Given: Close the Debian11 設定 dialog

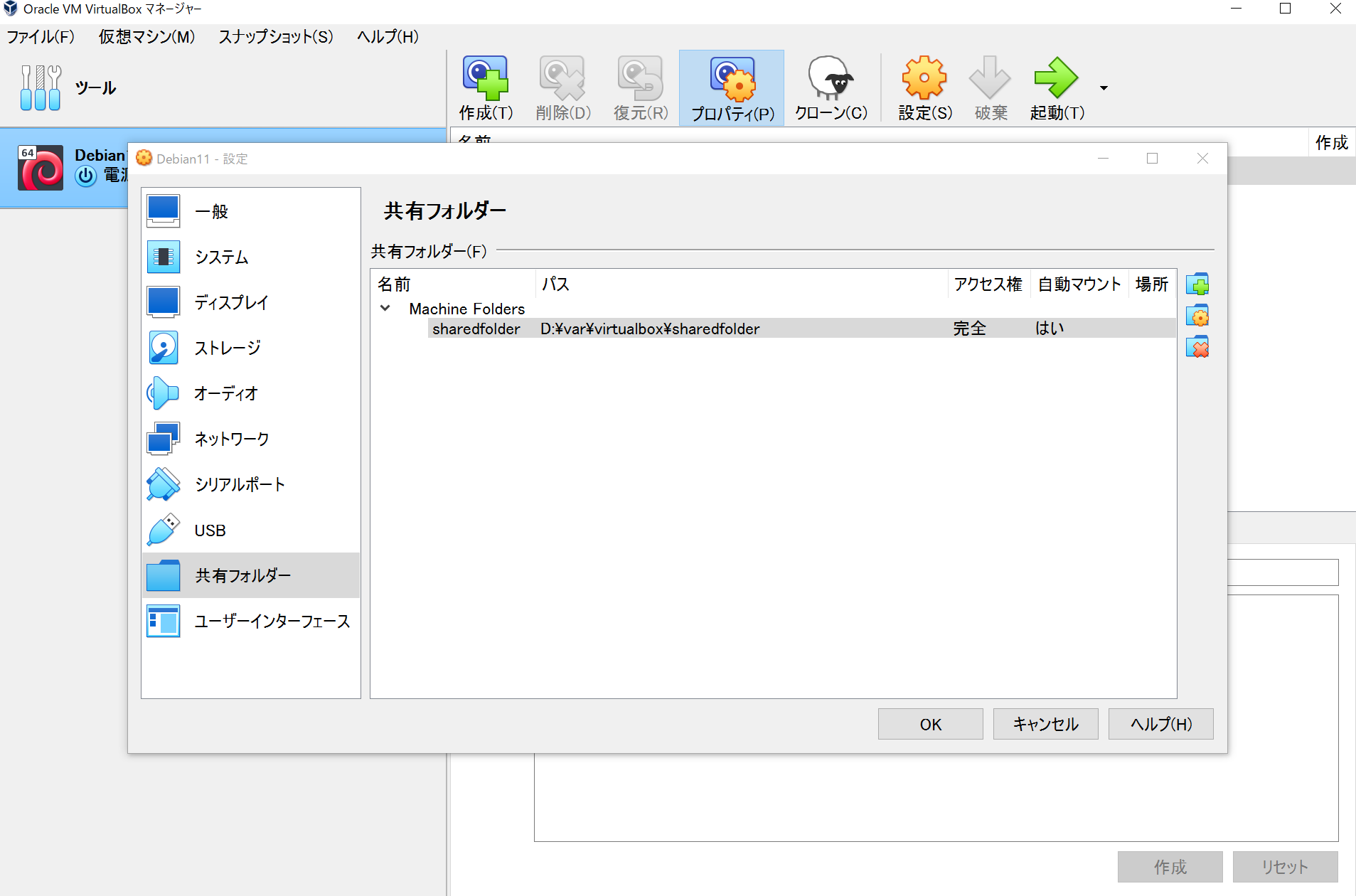Looking at the screenshot, I should (x=1202, y=159).
